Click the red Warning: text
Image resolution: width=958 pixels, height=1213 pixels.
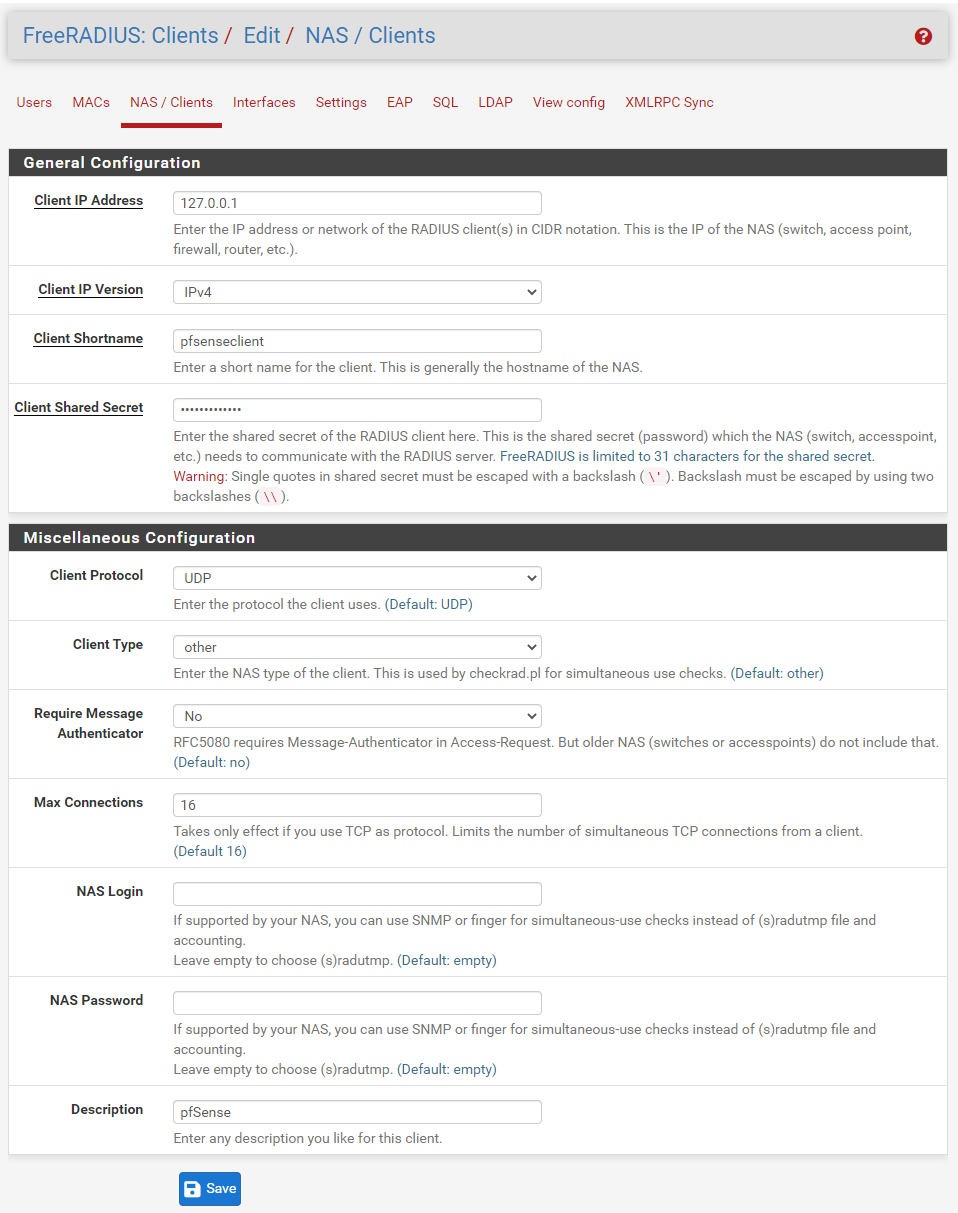point(200,476)
